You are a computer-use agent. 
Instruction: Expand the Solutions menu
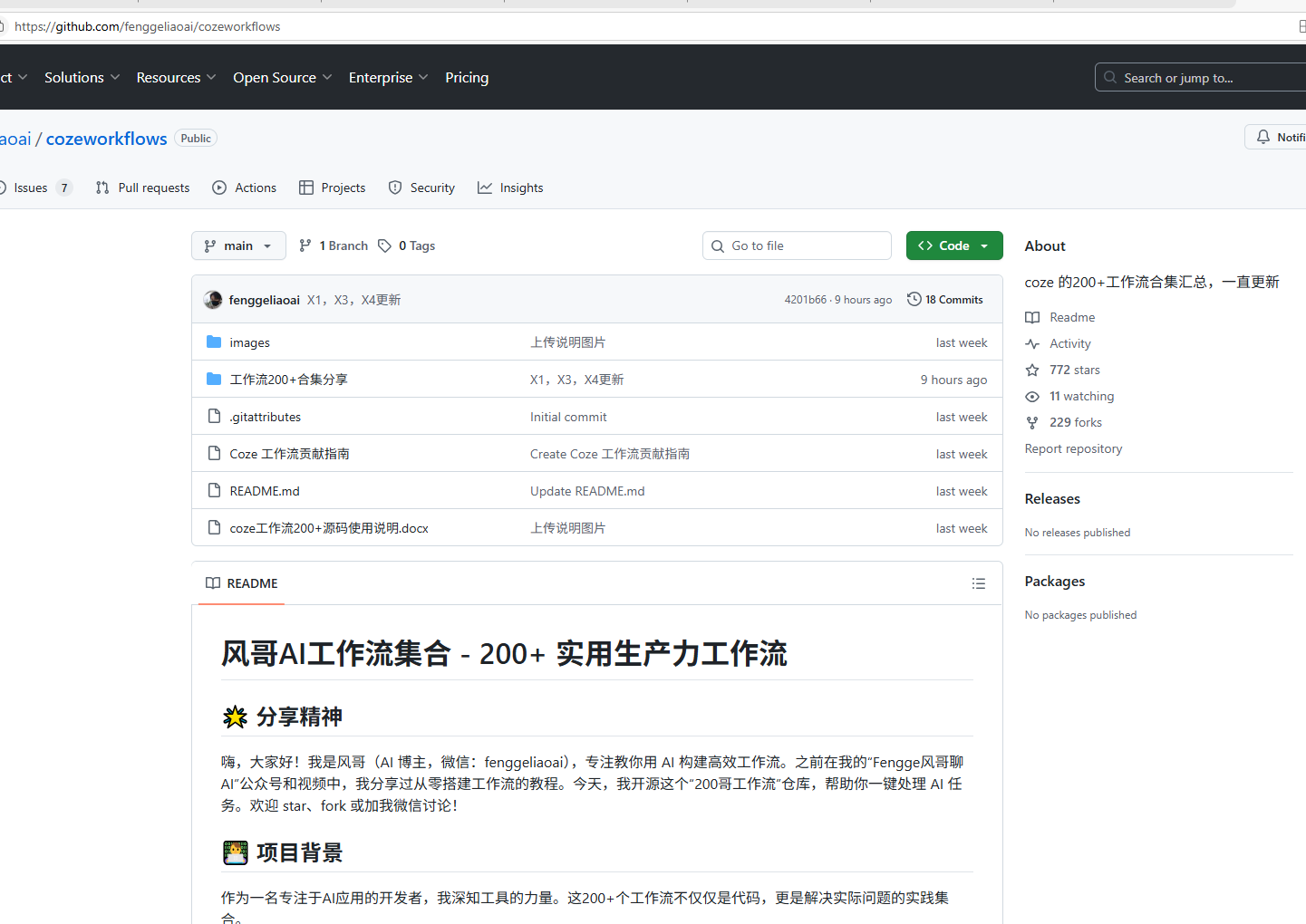coord(82,78)
